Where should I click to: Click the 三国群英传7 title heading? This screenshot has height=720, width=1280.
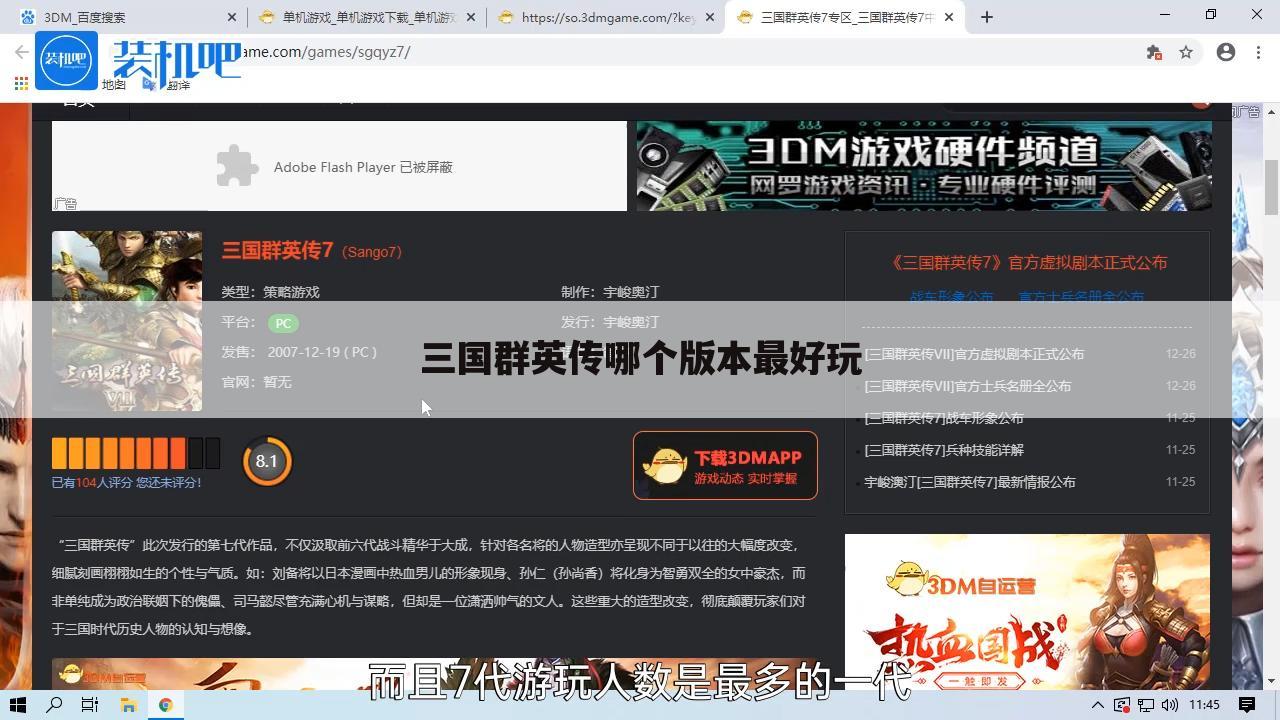pos(277,250)
